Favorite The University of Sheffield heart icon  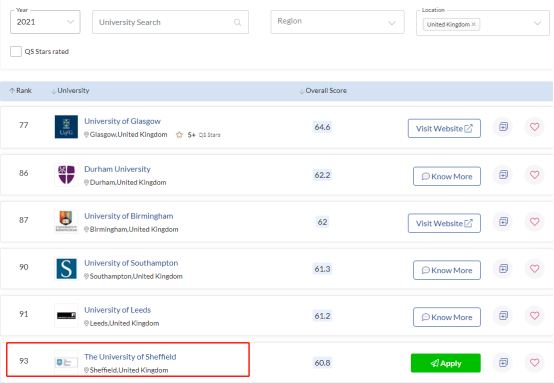pyautogui.click(x=535, y=363)
